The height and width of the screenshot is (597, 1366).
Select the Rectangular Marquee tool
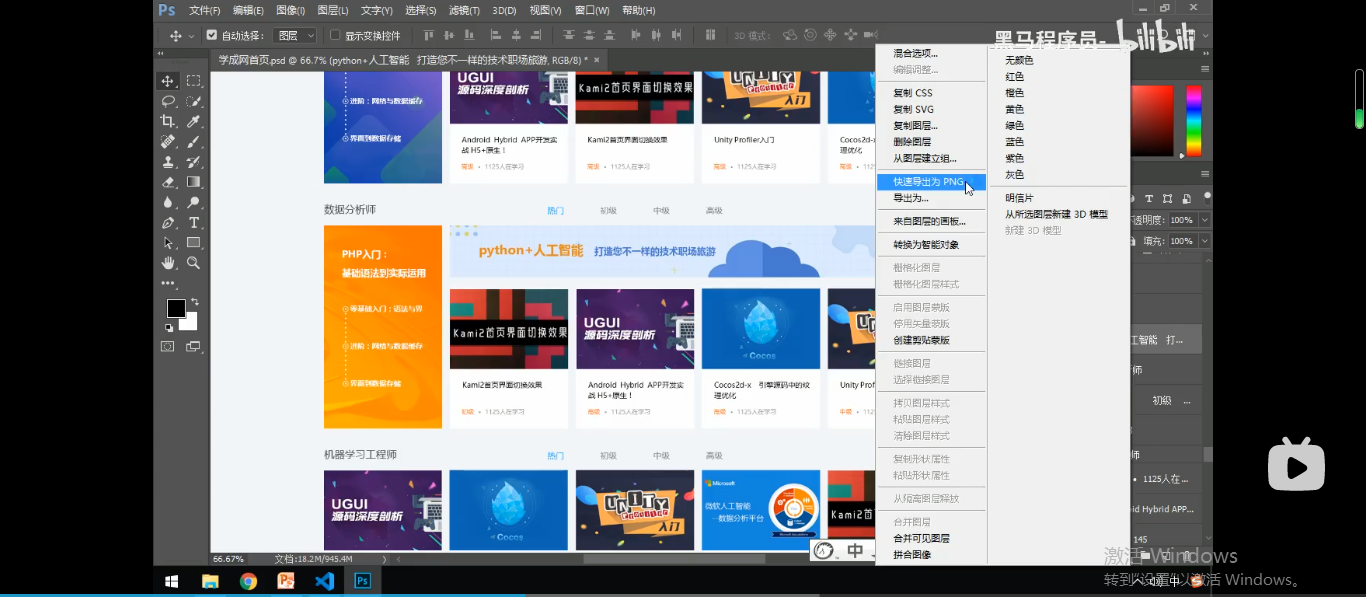[x=193, y=81]
